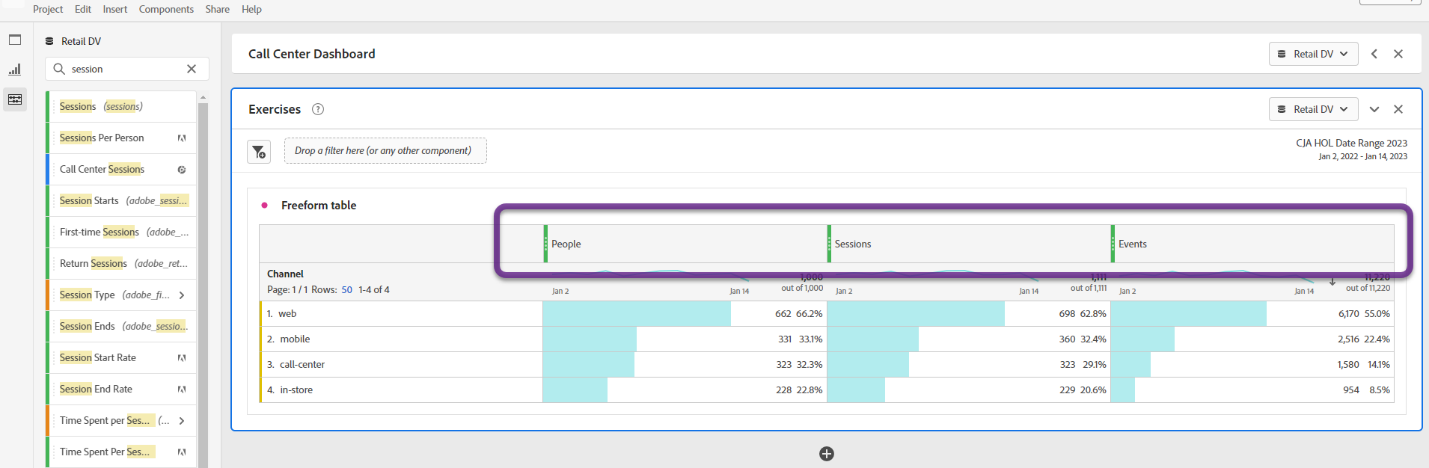Select the Sessions Per Person metric

coord(121,138)
